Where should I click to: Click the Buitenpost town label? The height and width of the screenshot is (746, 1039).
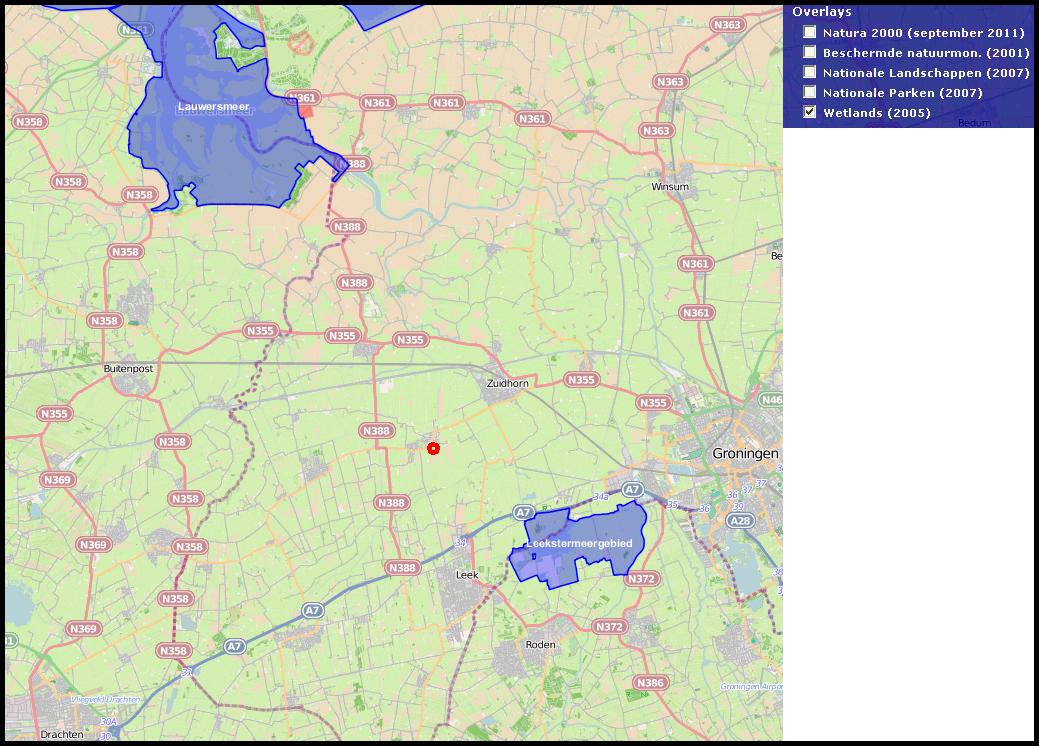(128, 369)
